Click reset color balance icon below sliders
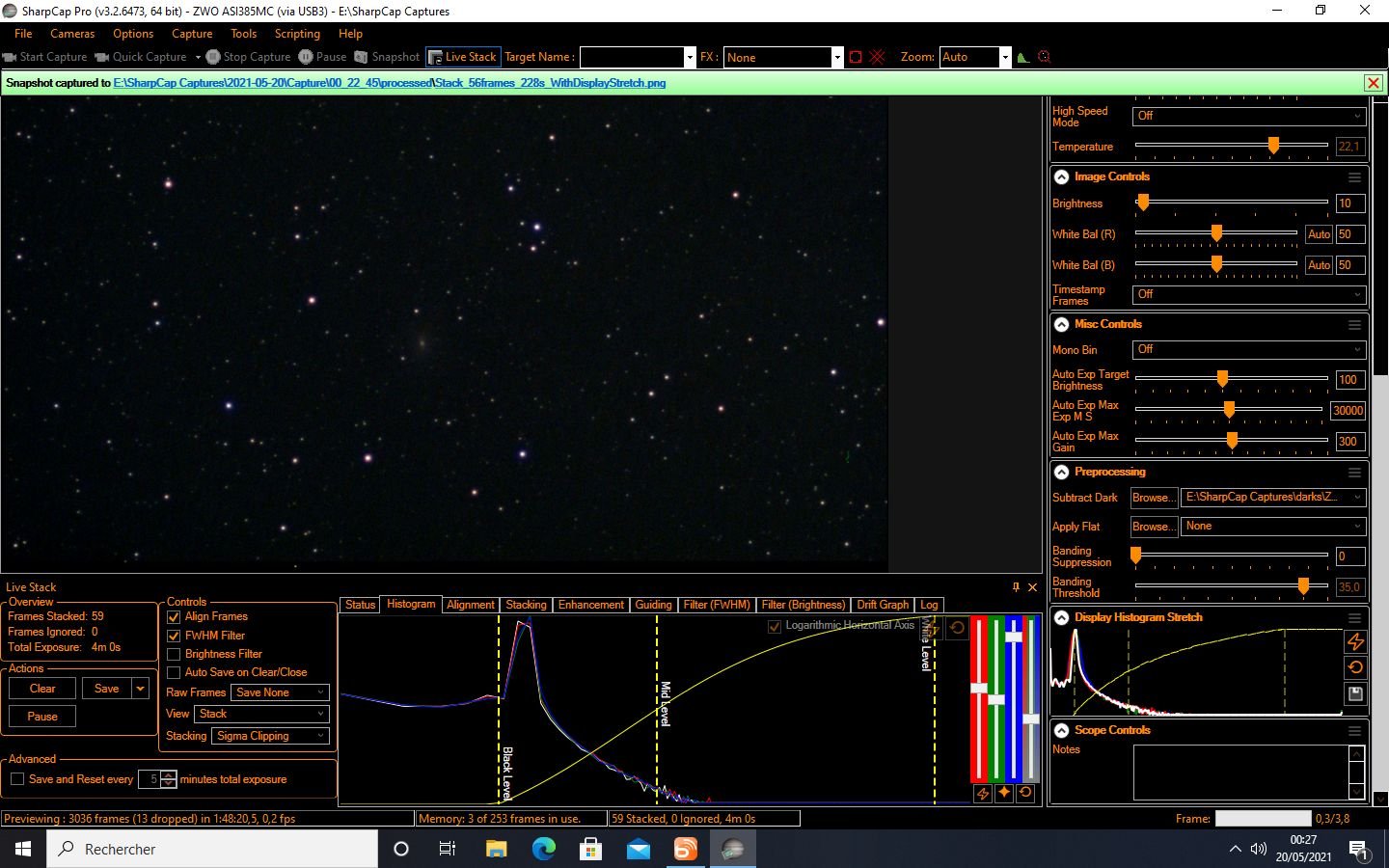The image size is (1389, 868). (1025, 793)
